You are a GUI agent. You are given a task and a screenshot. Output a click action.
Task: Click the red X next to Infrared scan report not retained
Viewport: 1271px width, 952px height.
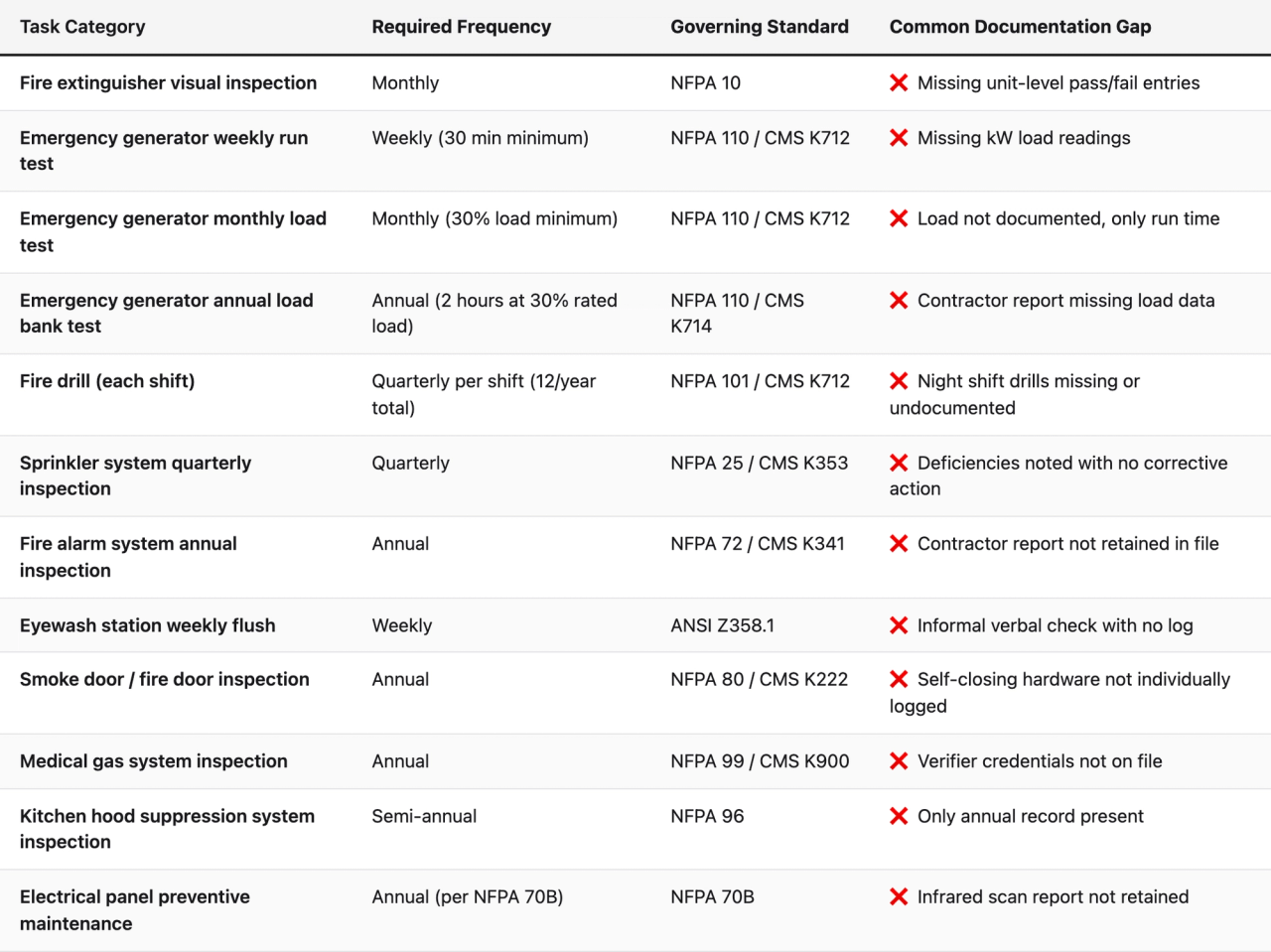click(x=899, y=897)
